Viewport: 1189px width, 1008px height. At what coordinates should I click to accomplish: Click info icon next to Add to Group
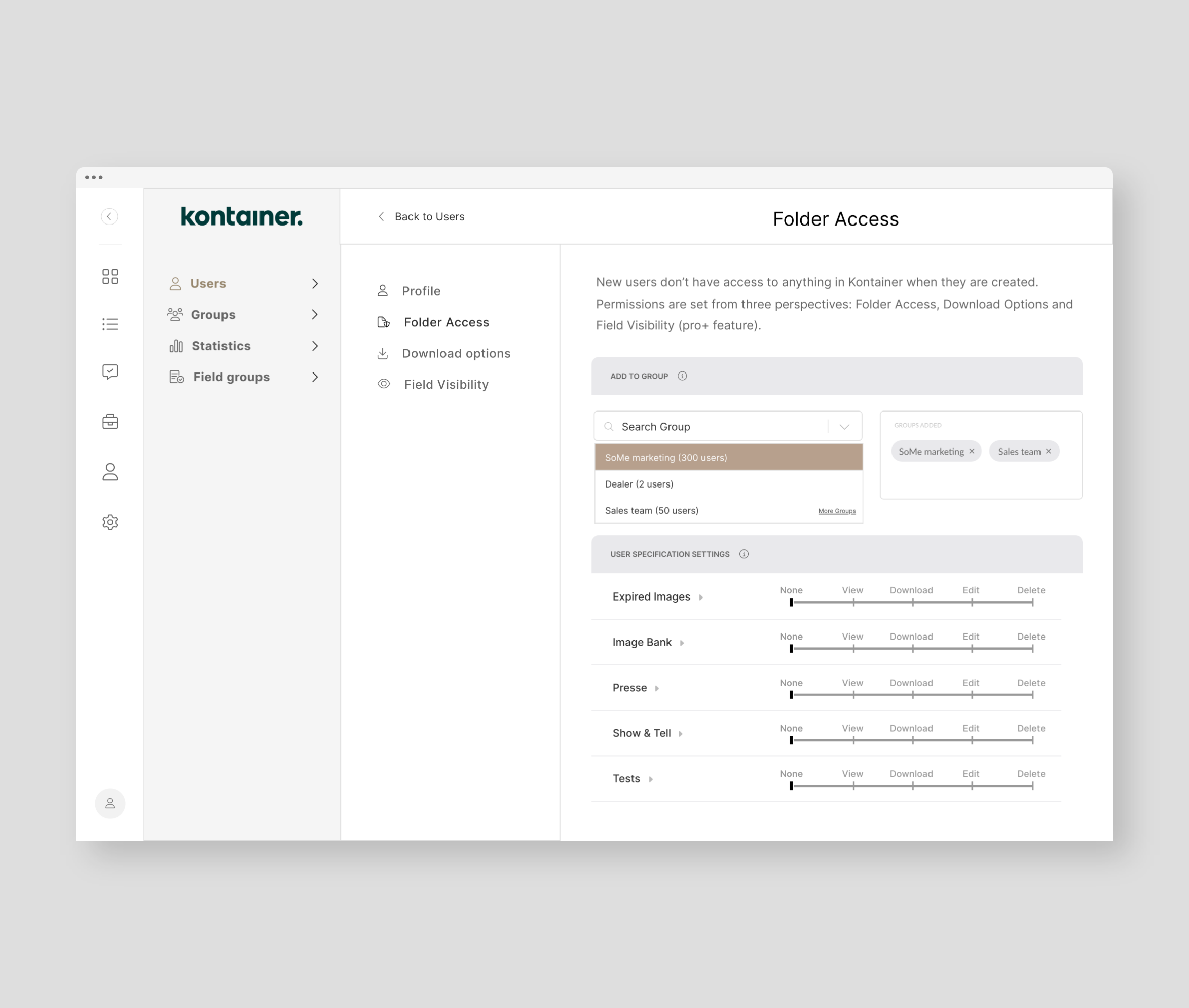(682, 376)
